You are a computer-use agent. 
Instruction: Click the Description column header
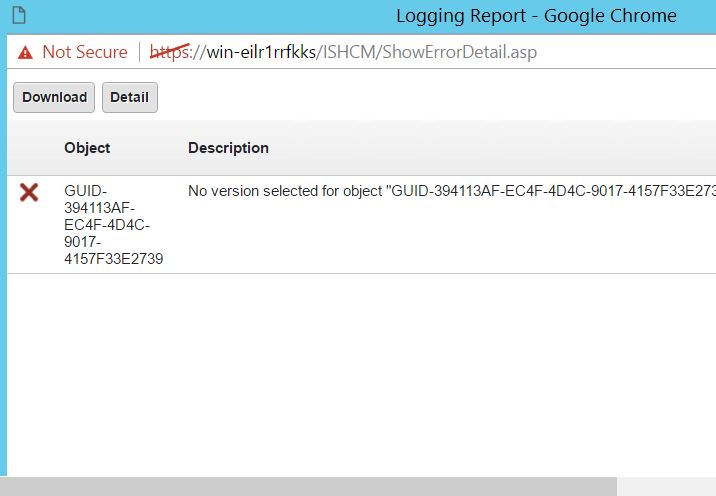[x=228, y=148]
